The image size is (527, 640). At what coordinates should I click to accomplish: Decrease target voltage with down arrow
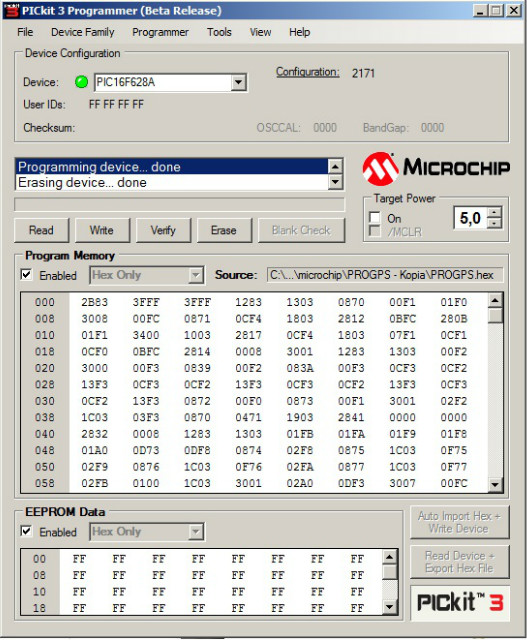[494, 223]
